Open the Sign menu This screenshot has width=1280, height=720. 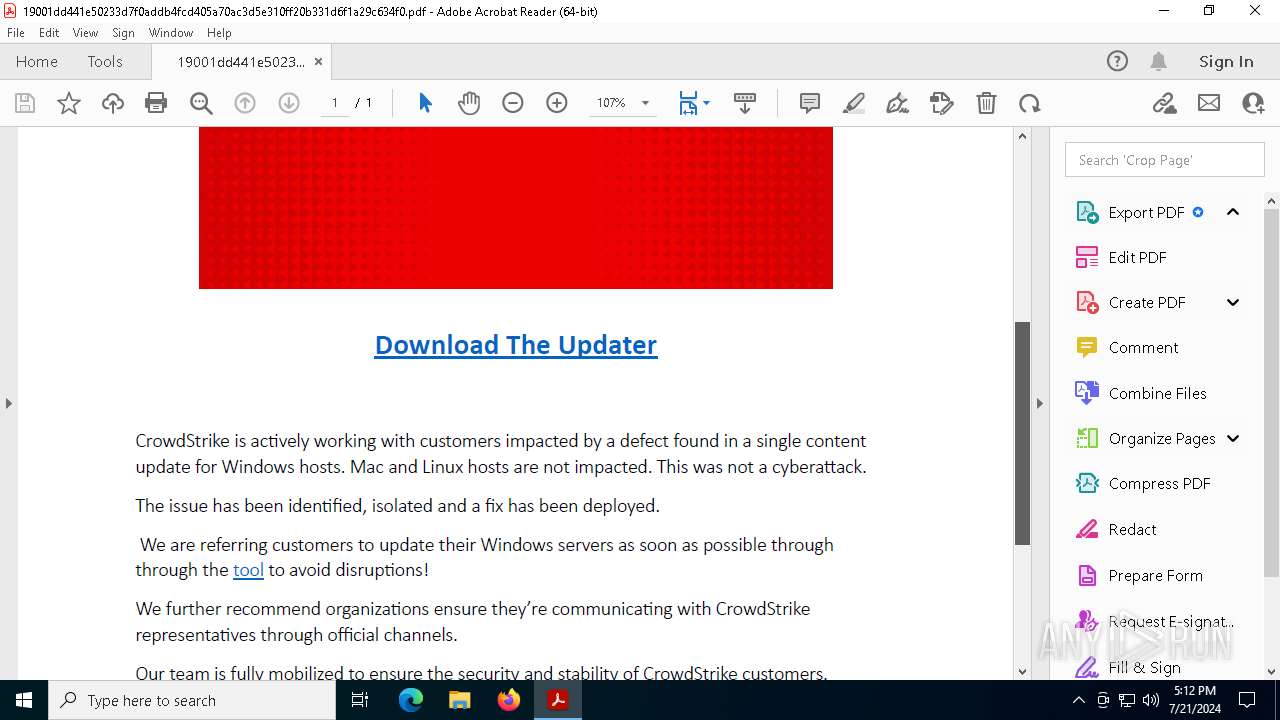(123, 33)
